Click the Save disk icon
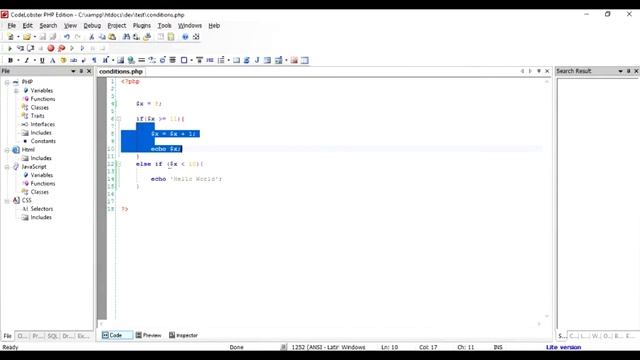Viewport: 640px width, 360px height. coord(42,37)
